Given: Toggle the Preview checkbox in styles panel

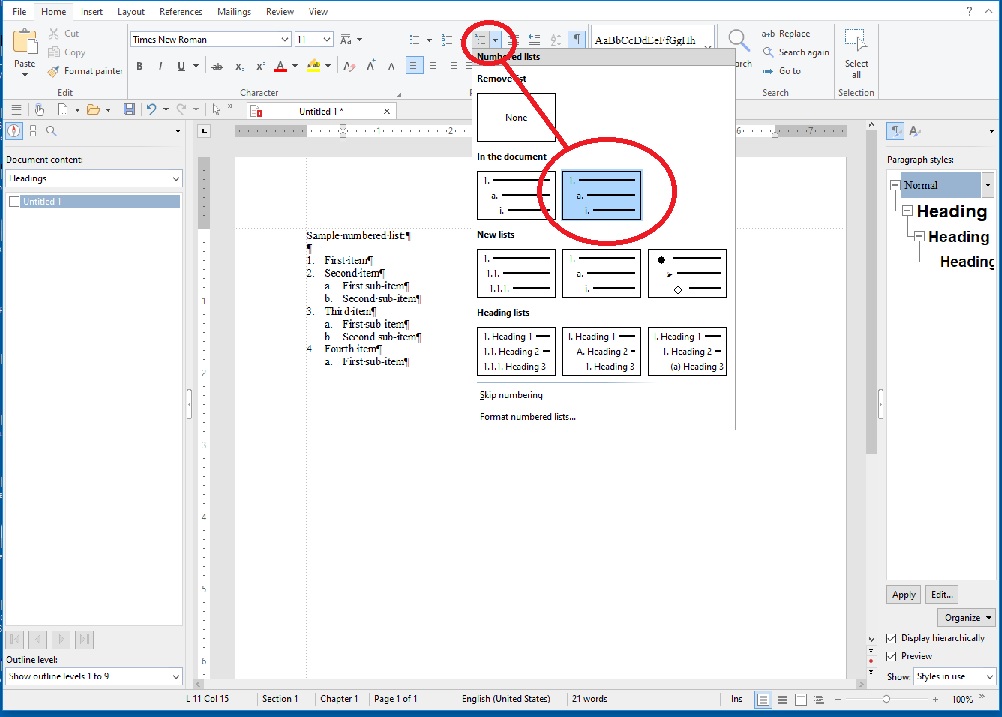Looking at the screenshot, I should (x=892, y=656).
